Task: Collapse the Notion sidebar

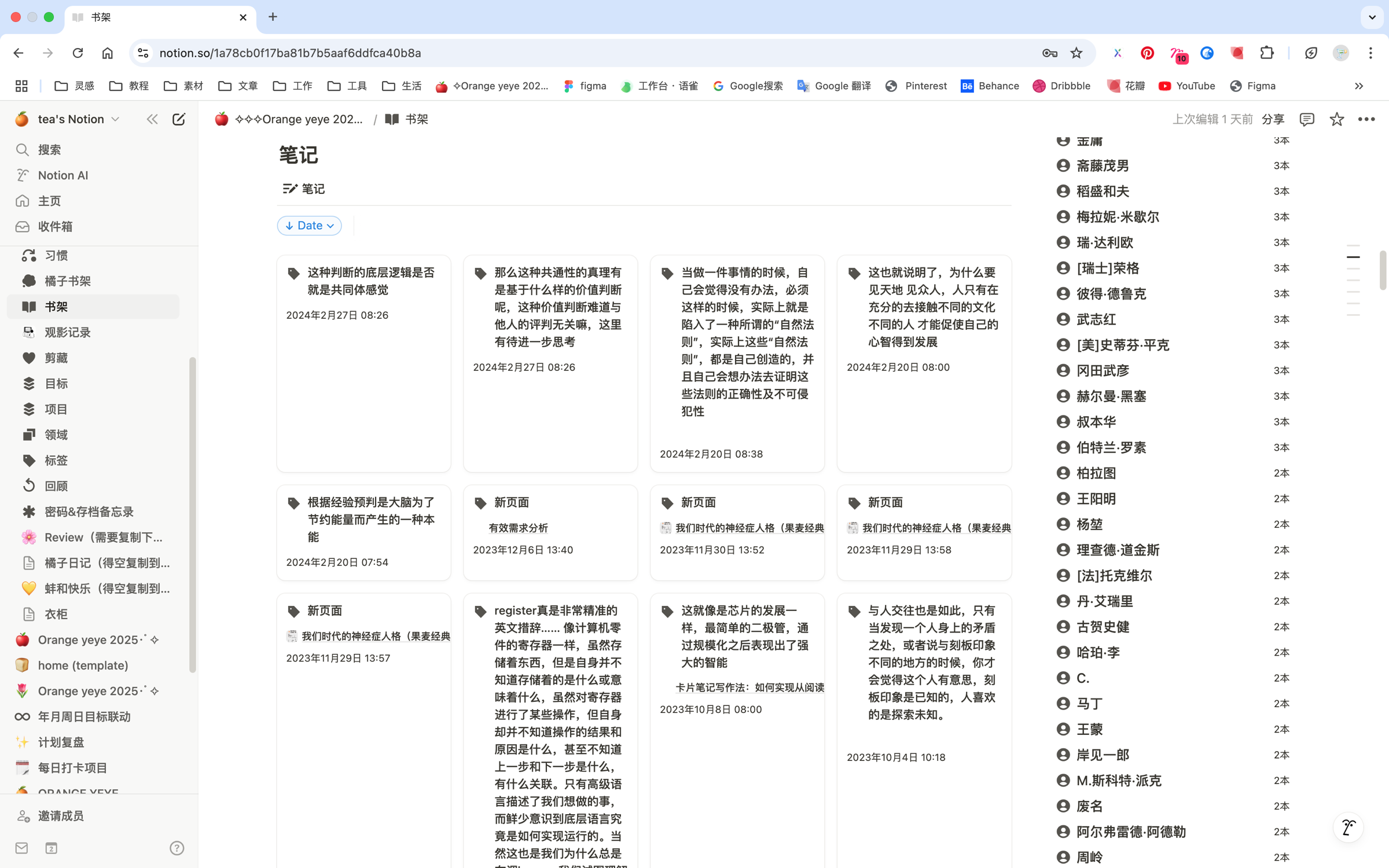Action: (x=152, y=119)
